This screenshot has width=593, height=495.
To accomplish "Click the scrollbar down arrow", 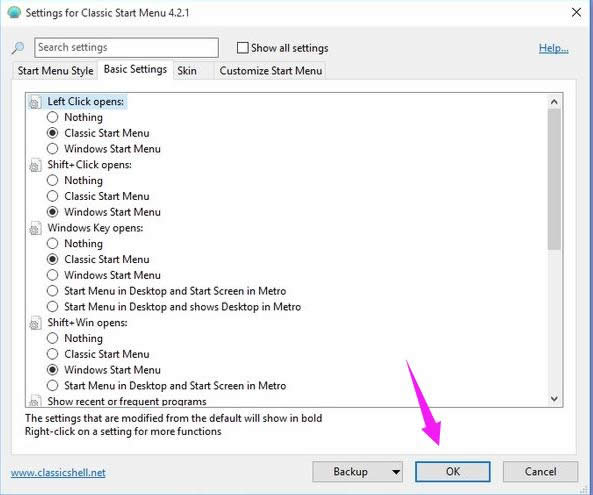I will (554, 399).
